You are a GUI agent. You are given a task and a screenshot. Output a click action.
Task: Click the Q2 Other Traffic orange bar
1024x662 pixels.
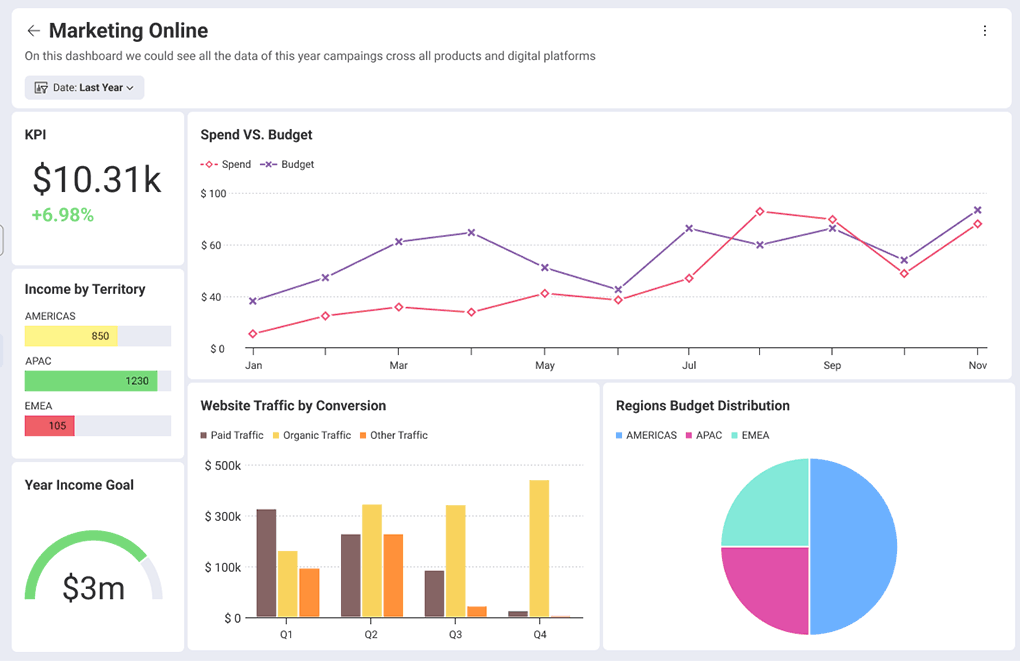394,576
